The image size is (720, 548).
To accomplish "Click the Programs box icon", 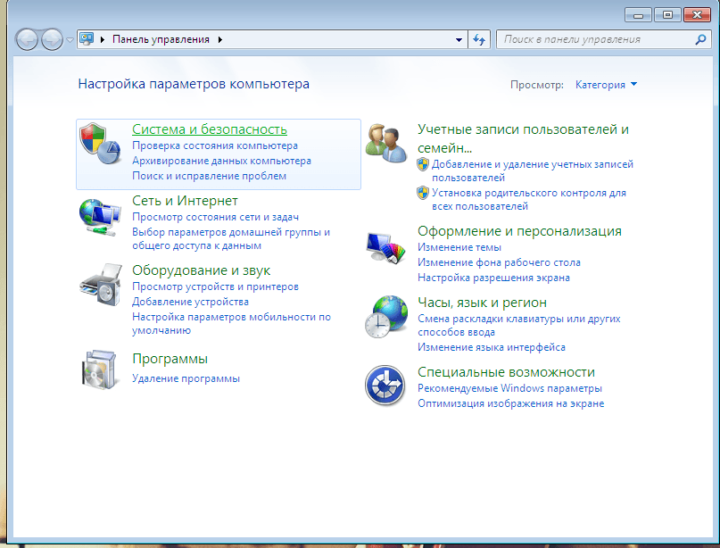I will pyautogui.click(x=99, y=369).
